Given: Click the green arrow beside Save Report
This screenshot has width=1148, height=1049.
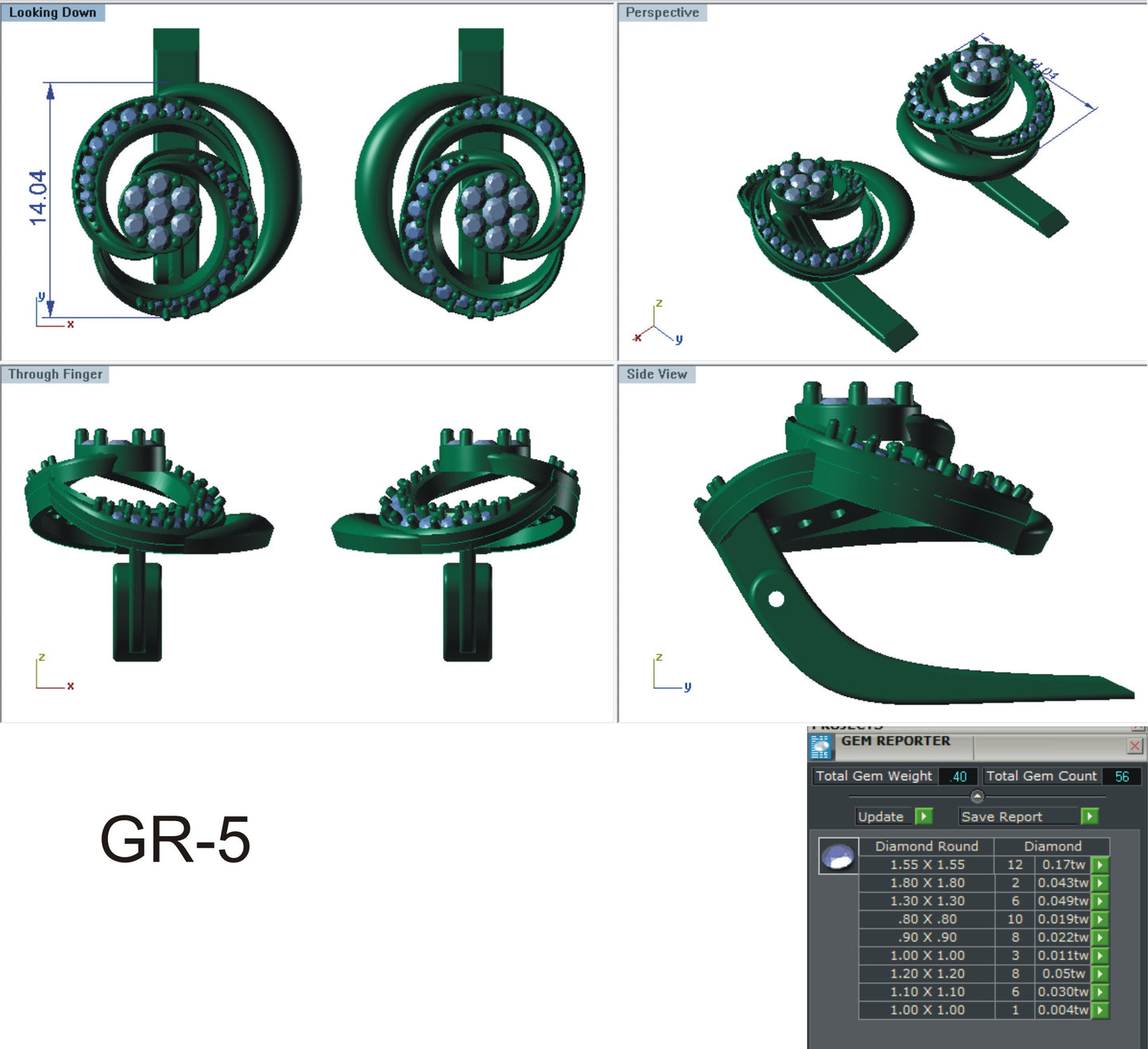Looking at the screenshot, I should pos(1088,816).
